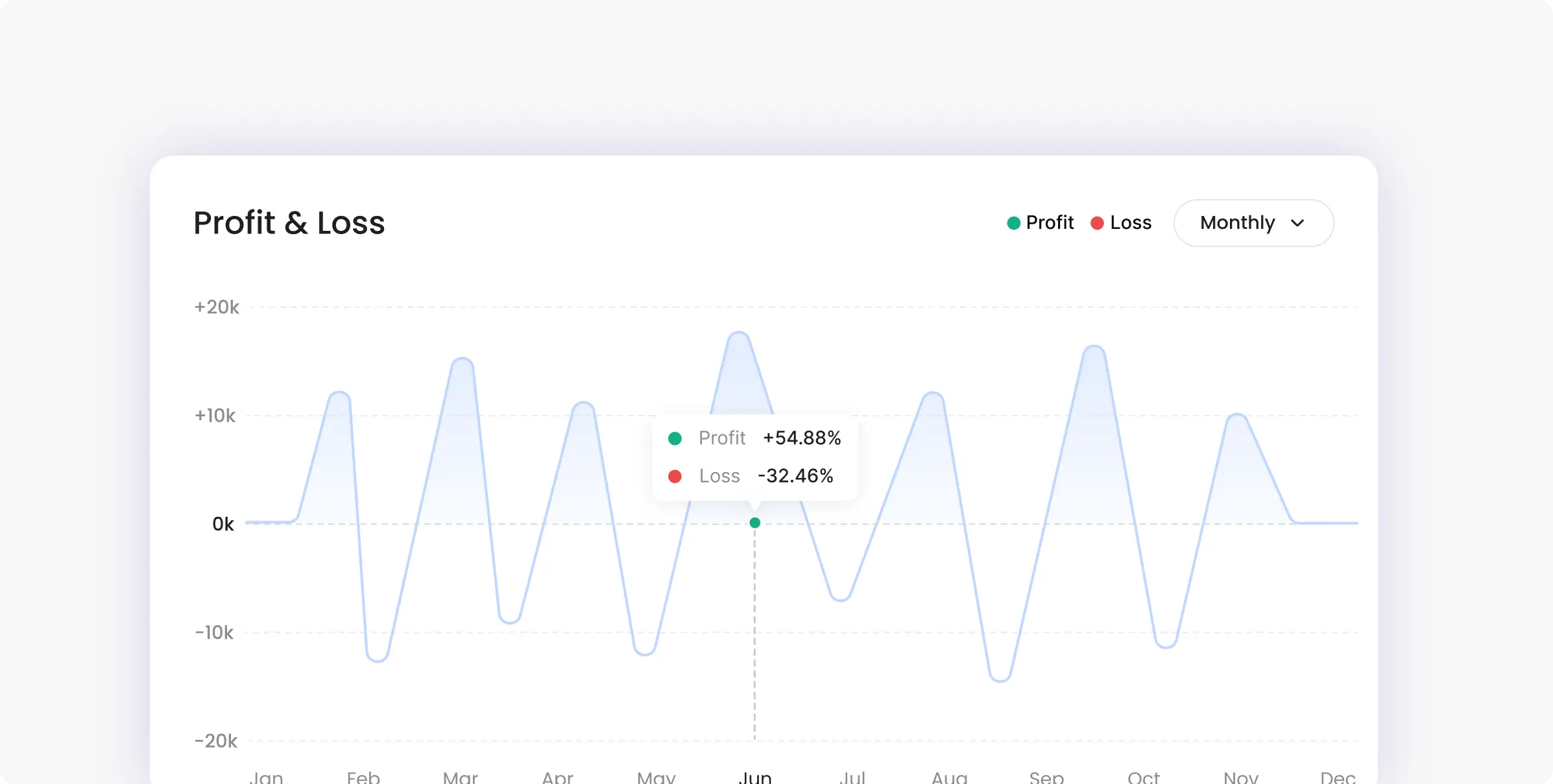Click the Profit legend label
This screenshot has height=784, width=1553.
tap(1049, 222)
